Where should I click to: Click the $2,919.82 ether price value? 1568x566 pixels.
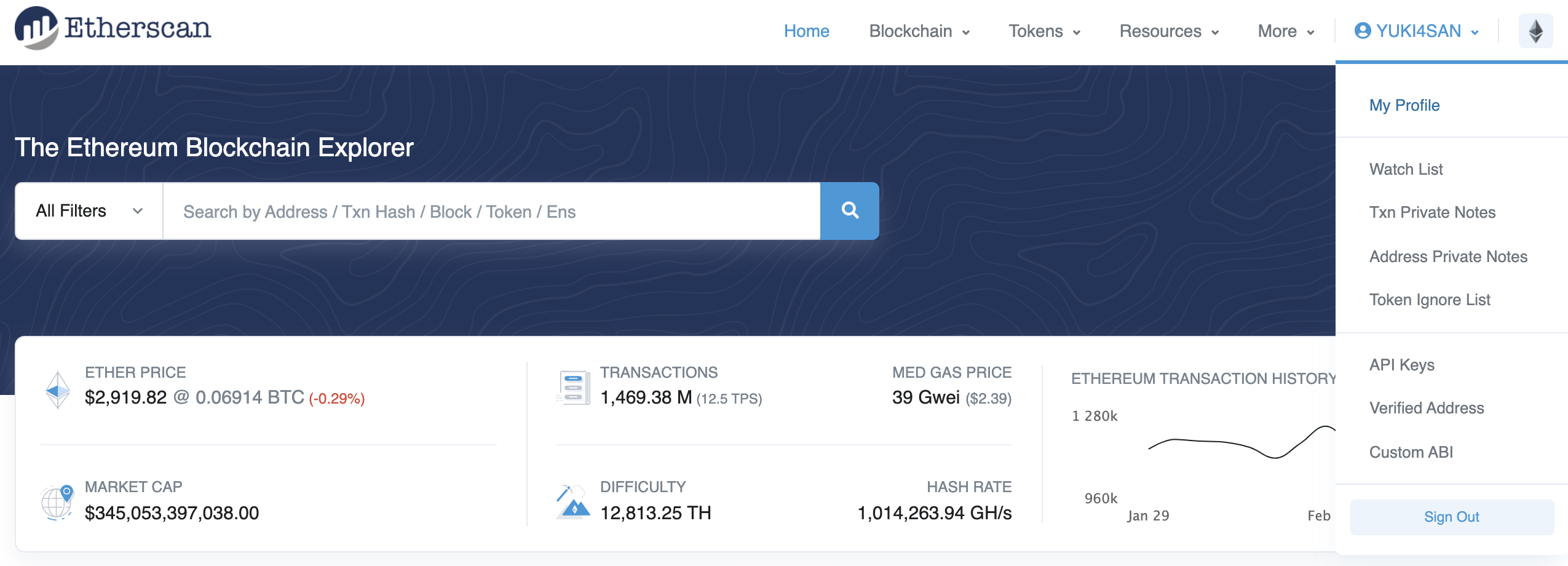click(x=125, y=397)
